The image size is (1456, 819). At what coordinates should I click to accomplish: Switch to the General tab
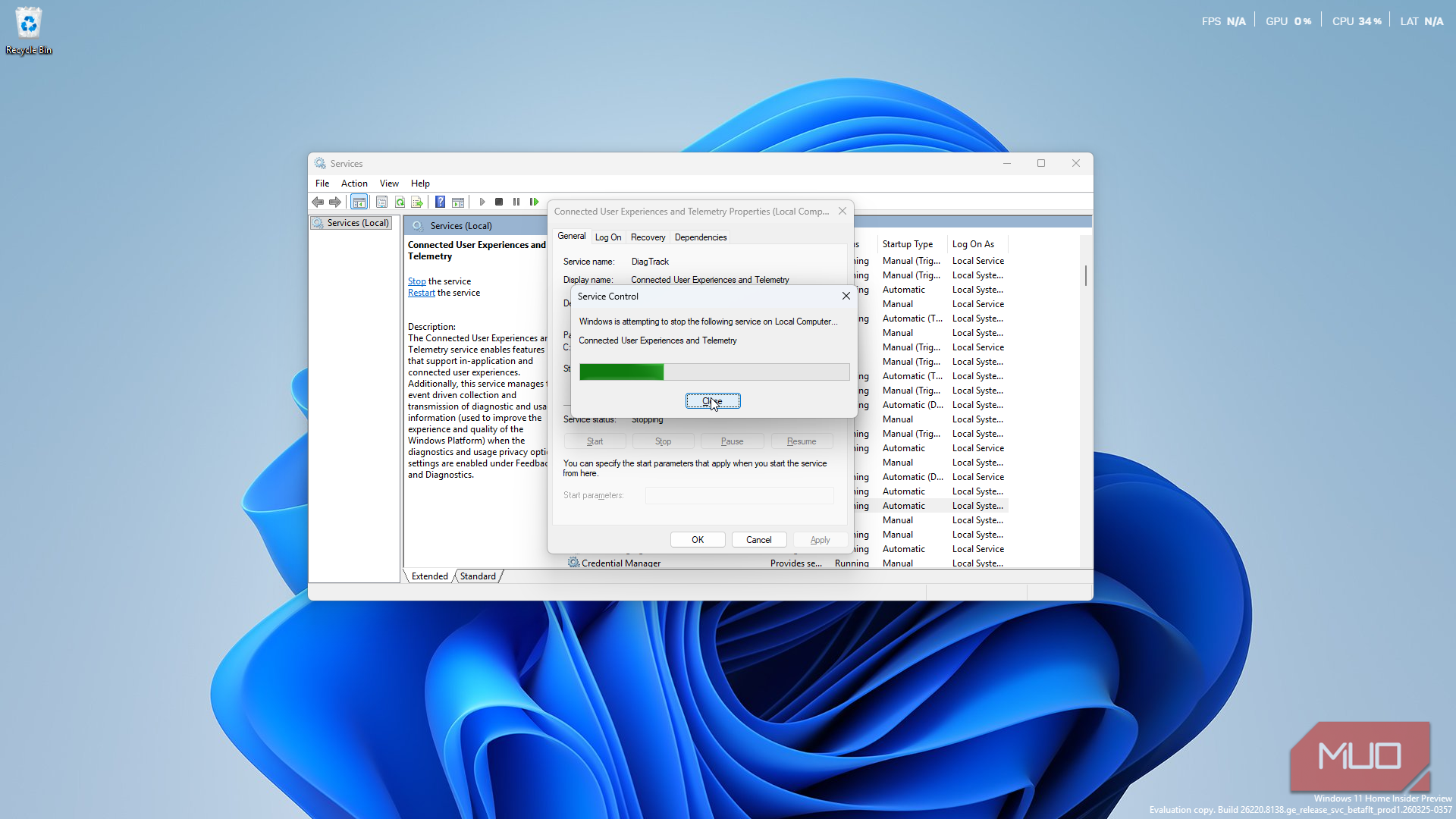[572, 236]
